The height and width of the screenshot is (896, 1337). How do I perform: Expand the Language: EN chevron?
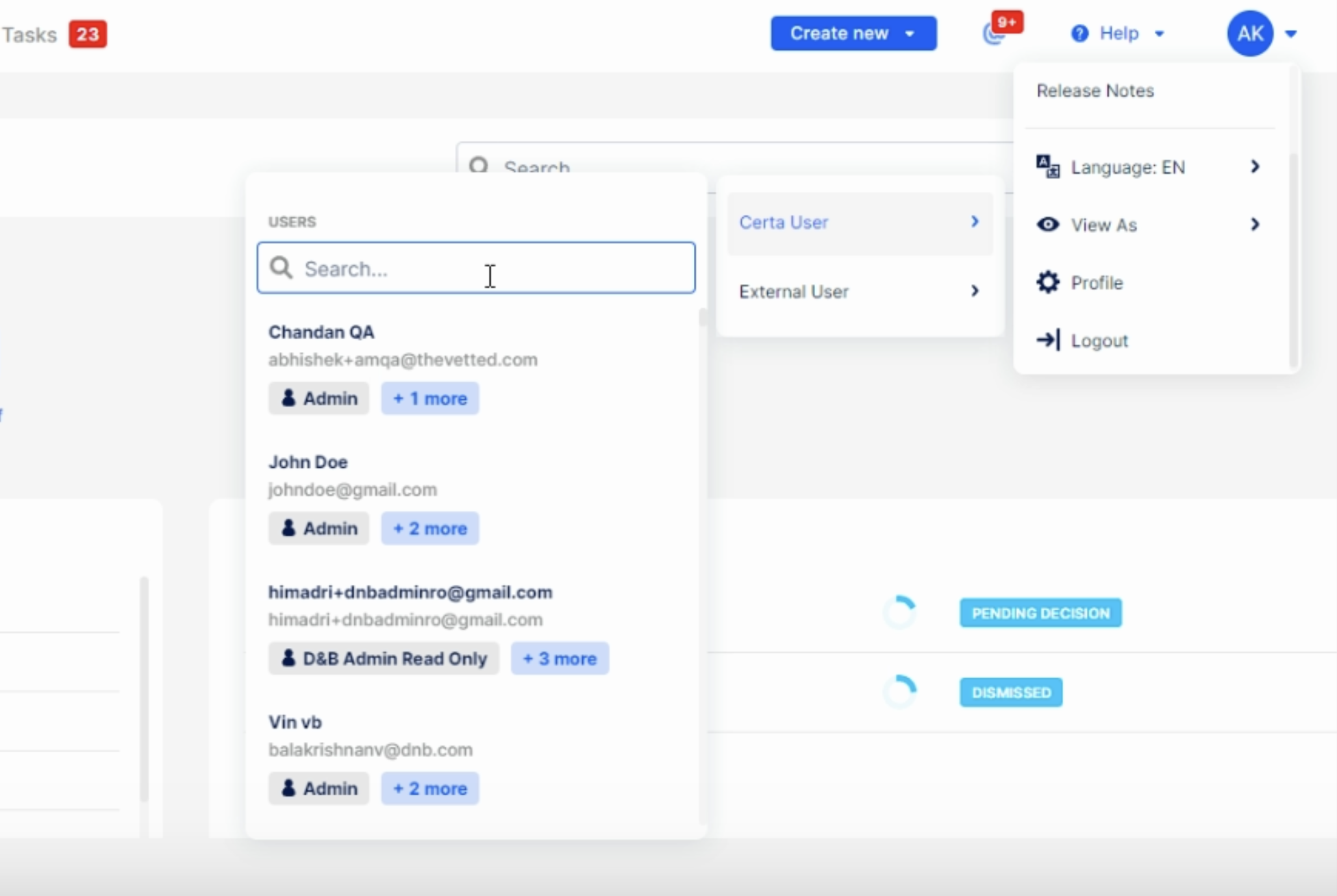(x=1254, y=166)
